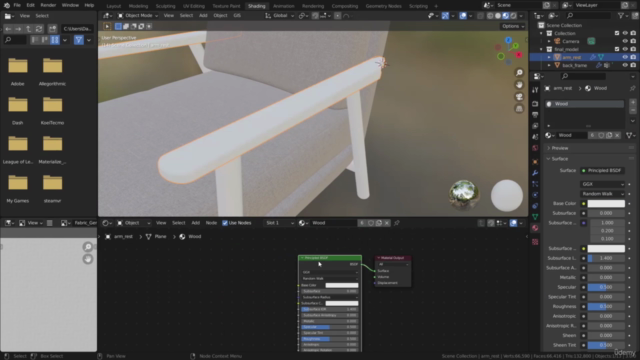The image size is (640, 360).
Task: Select material preview shading mode
Action: tap(506, 16)
